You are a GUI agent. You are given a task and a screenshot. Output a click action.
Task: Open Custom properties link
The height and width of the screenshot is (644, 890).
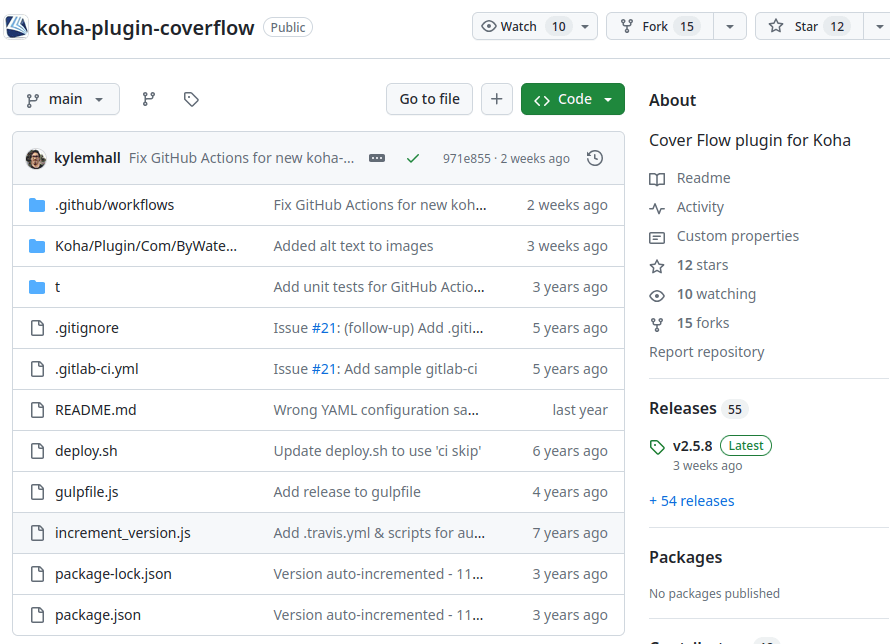pos(737,236)
